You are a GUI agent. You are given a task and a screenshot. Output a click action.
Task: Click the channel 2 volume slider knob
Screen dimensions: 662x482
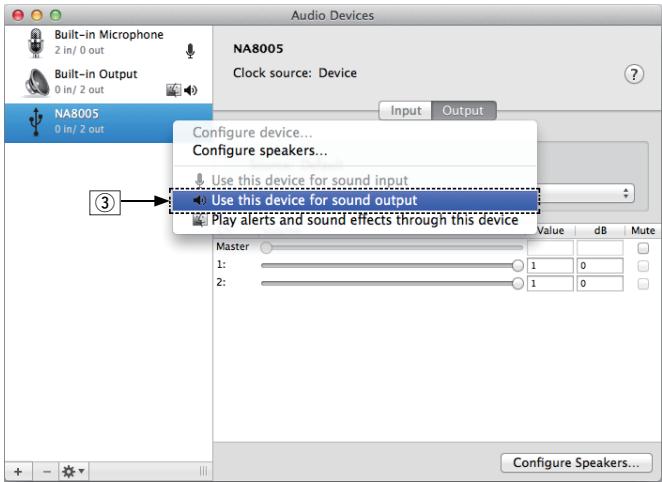518,283
